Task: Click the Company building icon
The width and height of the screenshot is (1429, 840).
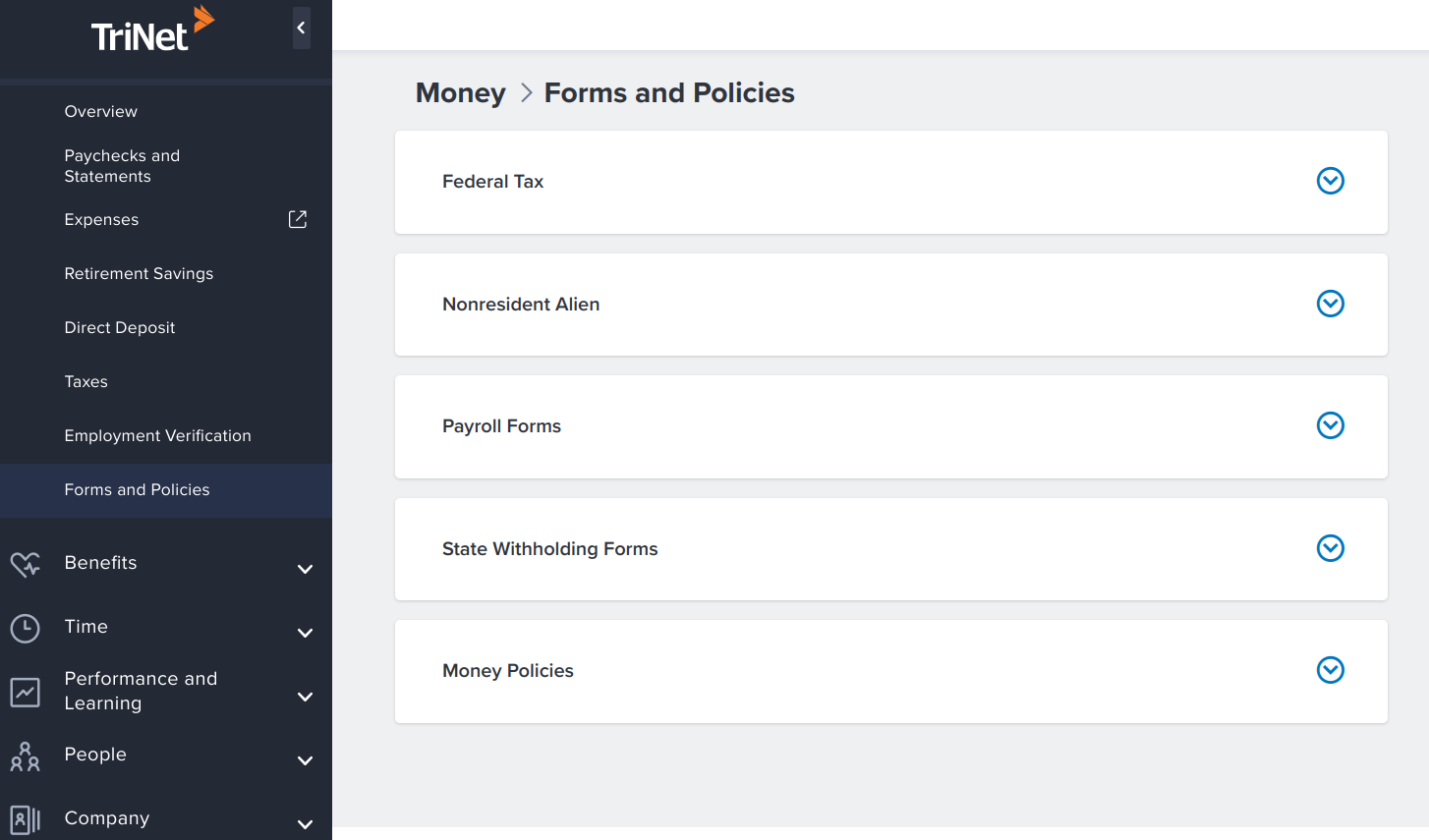Action: coord(25,819)
